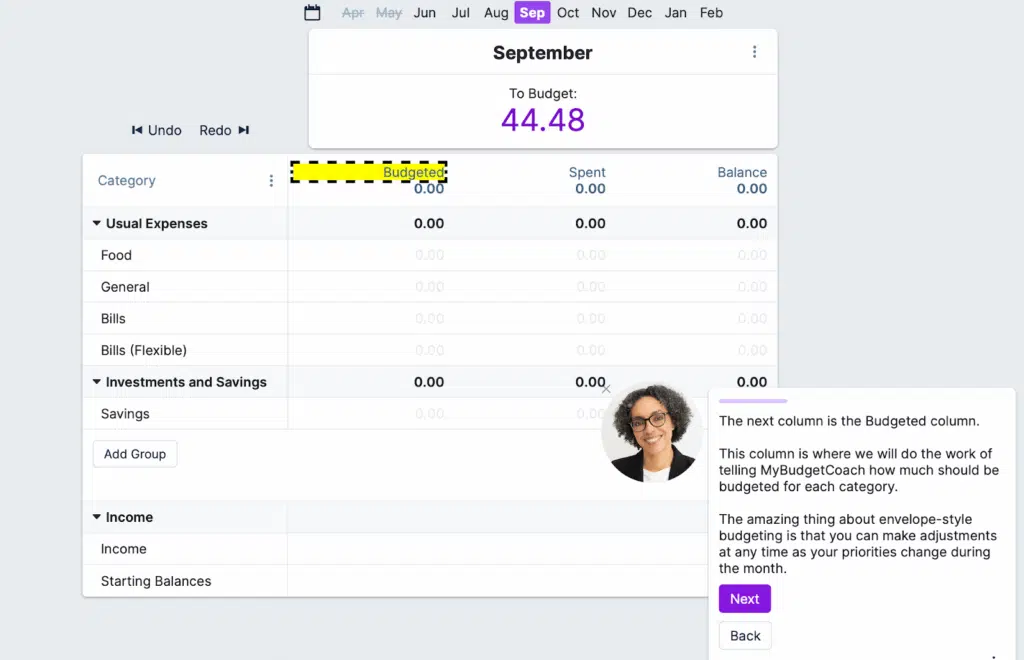This screenshot has height=660, width=1024.
Task: Open the September card three-dot menu
Action: pyautogui.click(x=754, y=52)
